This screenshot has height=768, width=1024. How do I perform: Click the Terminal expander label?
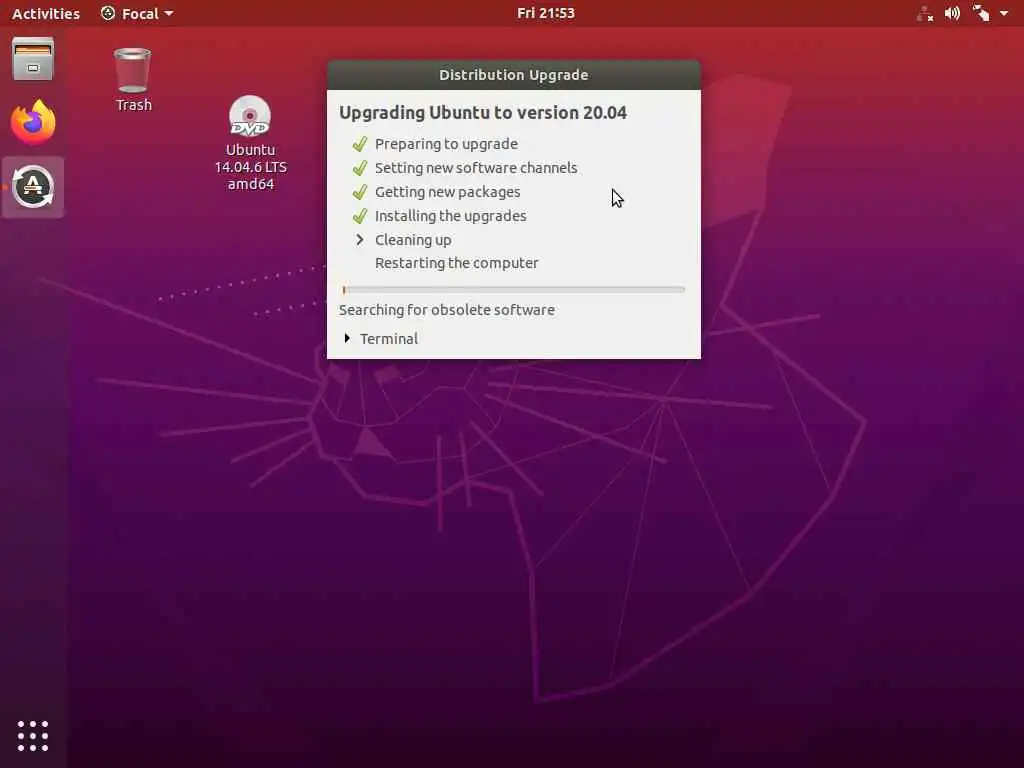pos(389,338)
